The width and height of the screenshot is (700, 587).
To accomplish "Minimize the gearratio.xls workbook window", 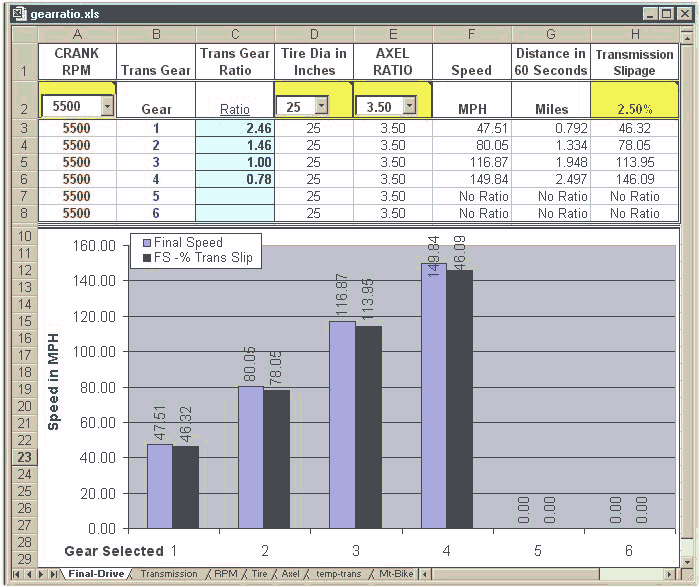I will coord(651,14).
